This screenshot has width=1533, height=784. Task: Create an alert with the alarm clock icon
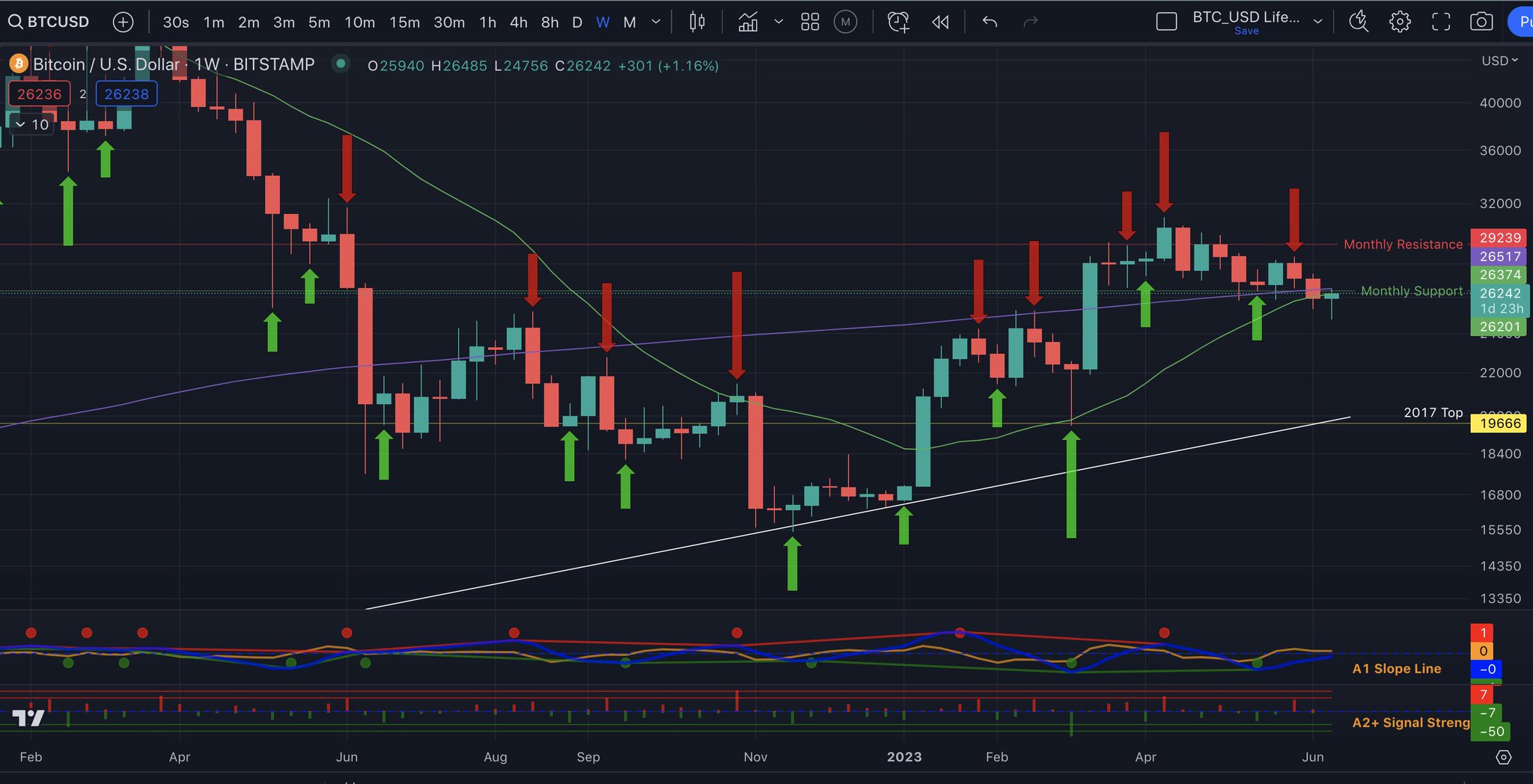pyautogui.click(x=898, y=22)
